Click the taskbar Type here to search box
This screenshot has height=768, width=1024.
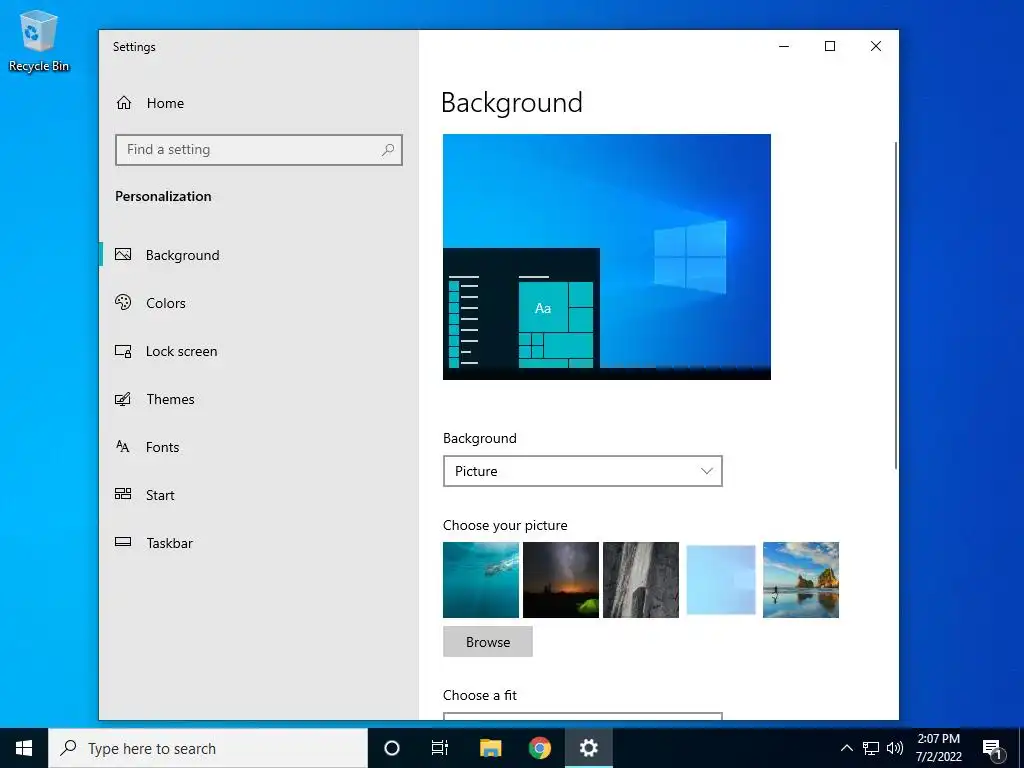208,748
